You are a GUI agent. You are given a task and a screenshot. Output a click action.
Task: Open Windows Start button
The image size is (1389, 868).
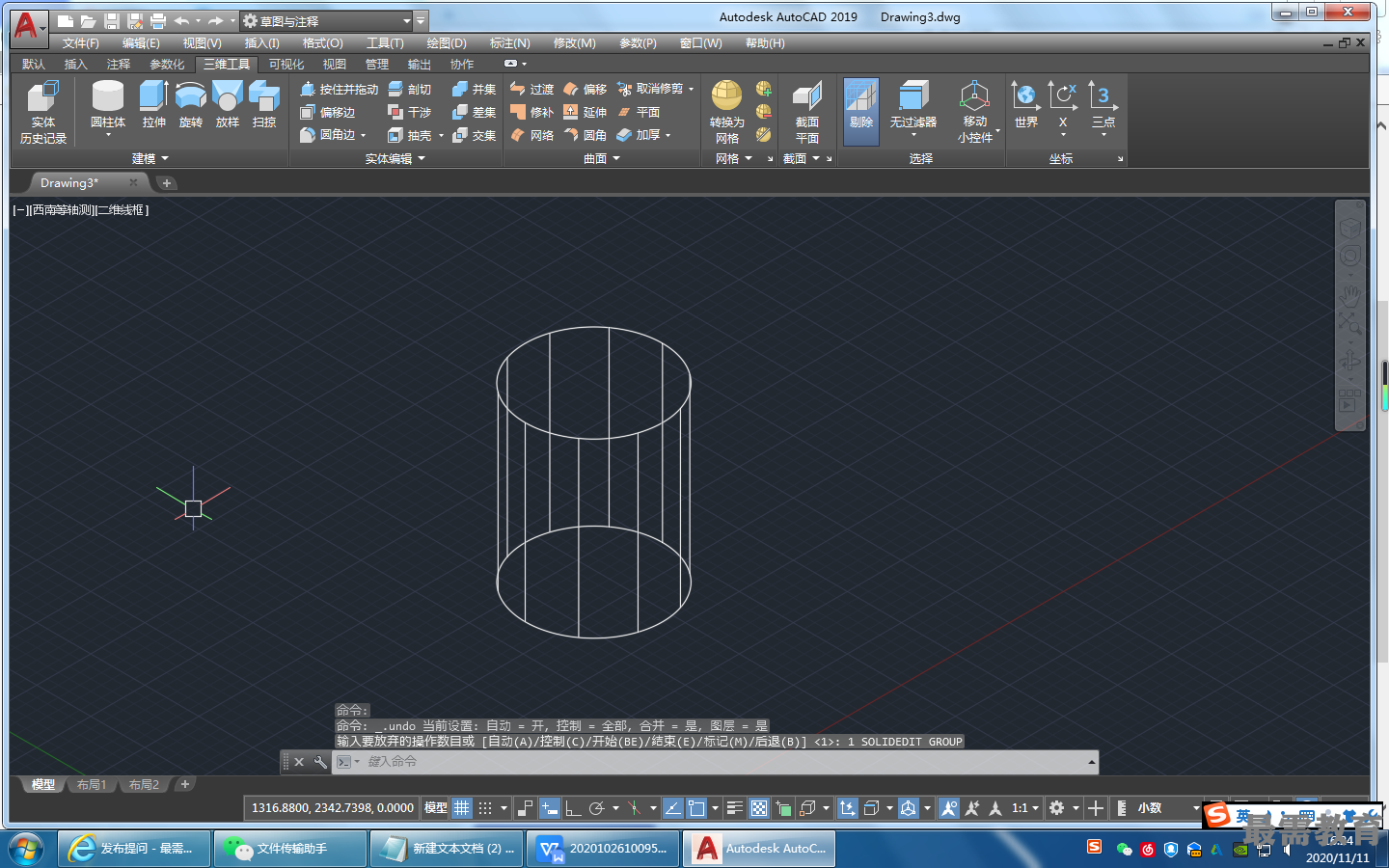(26, 850)
